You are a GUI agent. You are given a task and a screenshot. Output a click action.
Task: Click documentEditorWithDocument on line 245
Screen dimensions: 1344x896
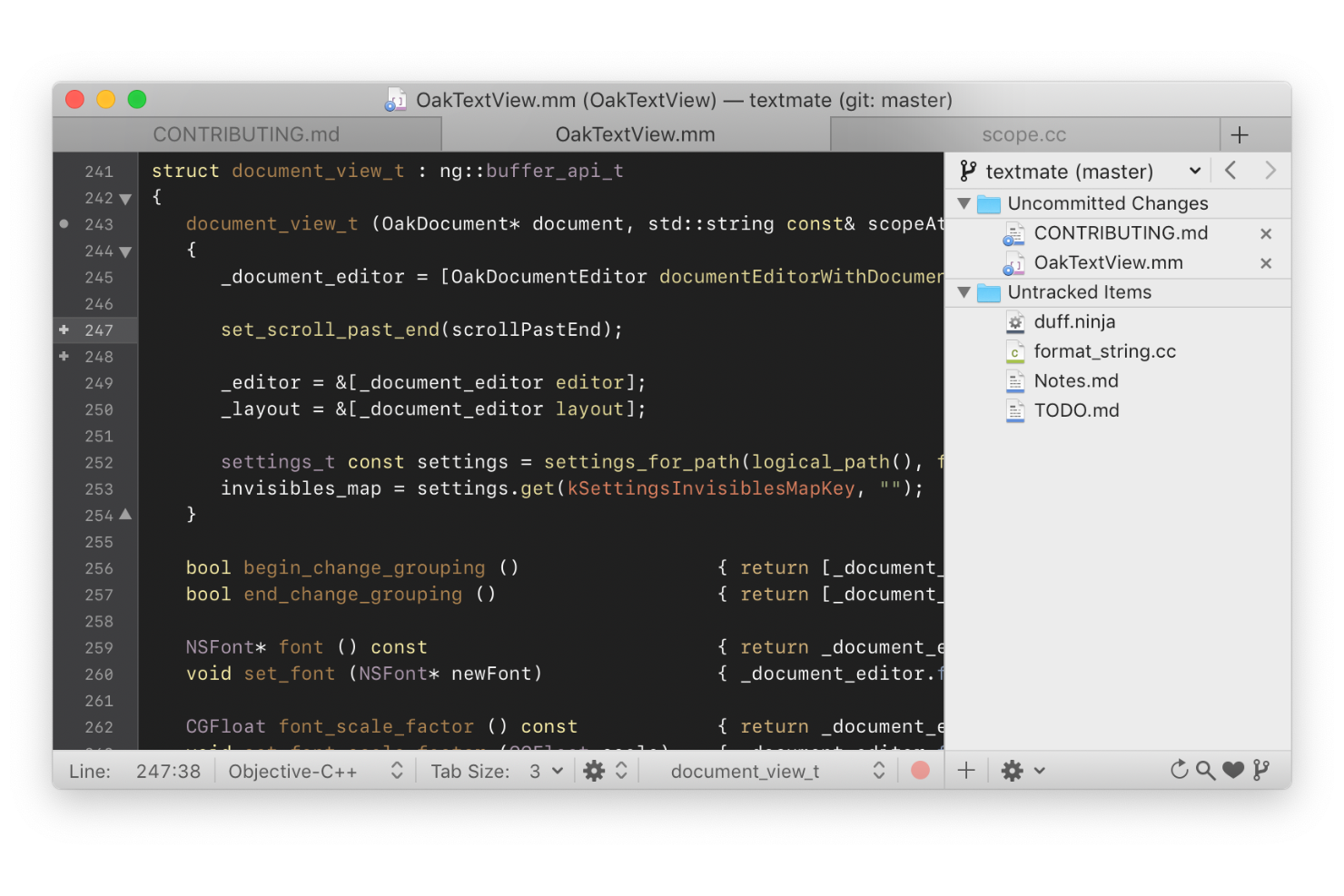[x=802, y=277]
